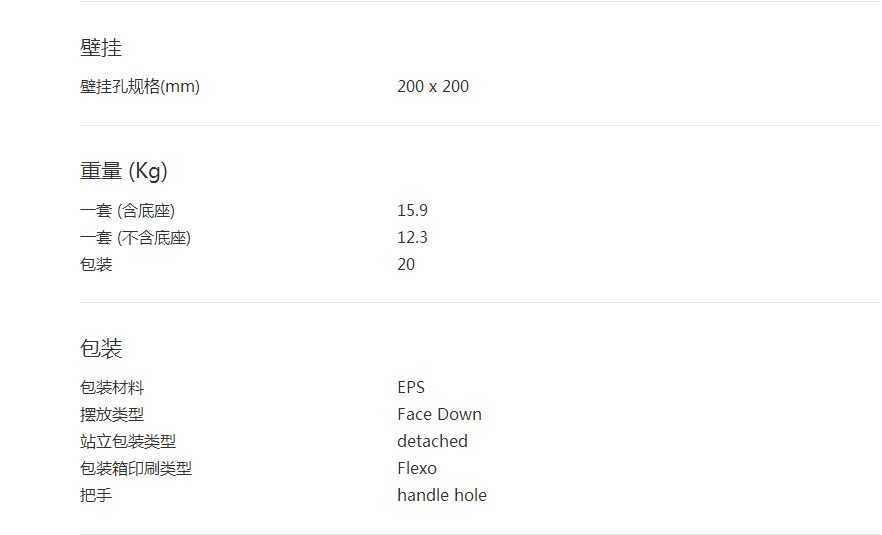Click the 壁挂 section heading

(101, 47)
